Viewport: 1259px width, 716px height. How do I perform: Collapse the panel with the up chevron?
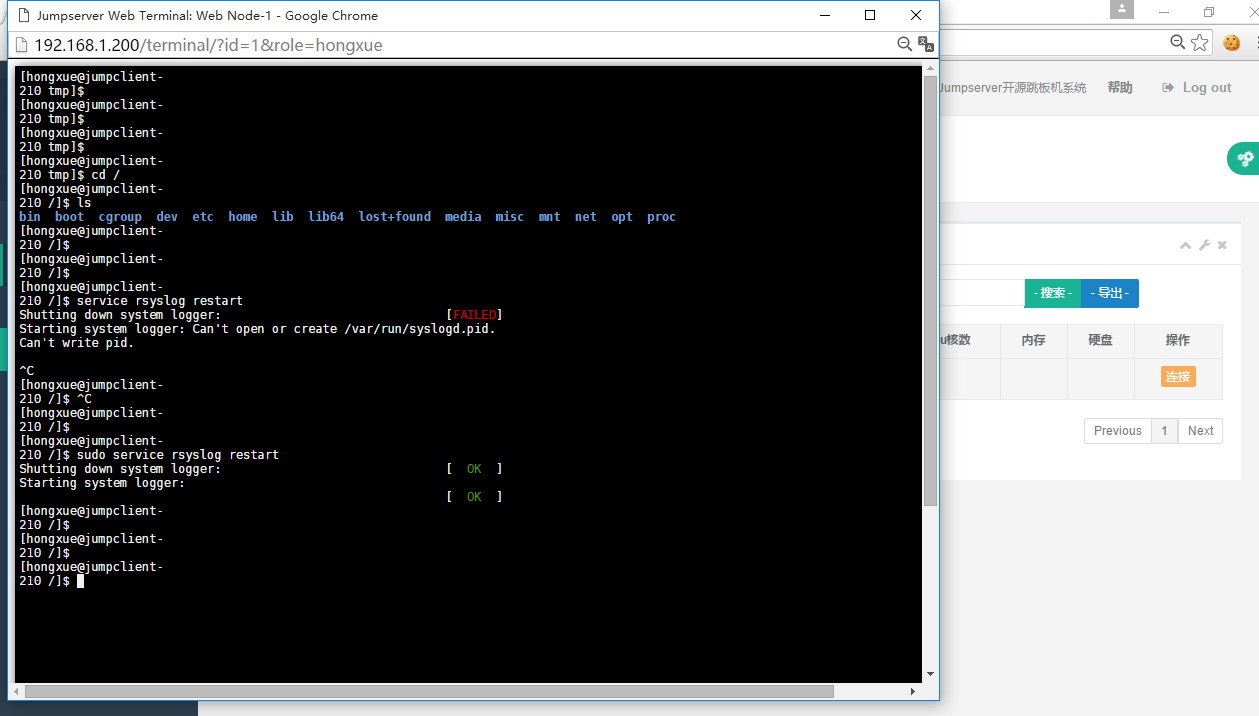1186,245
